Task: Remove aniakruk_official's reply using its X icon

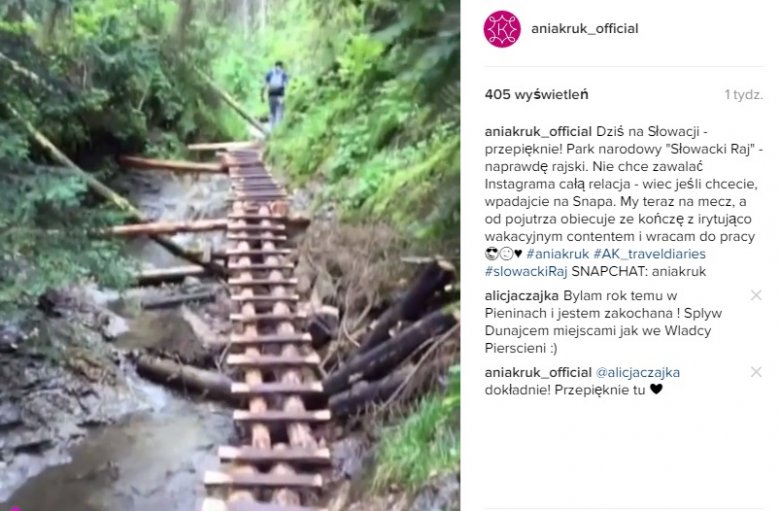Action: [756, 372]
